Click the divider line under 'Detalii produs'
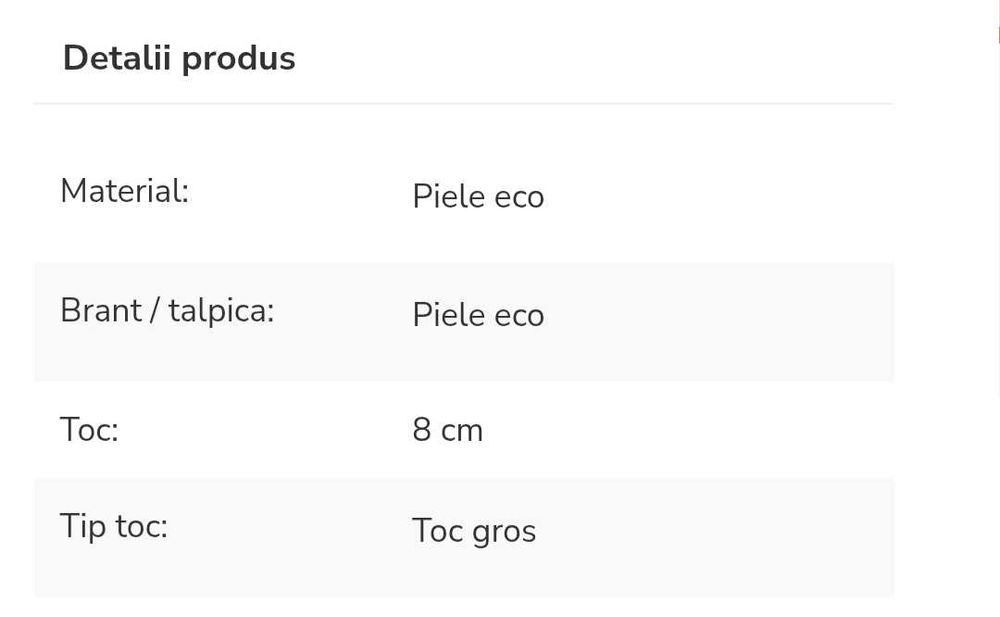1000x617 pixels. [463, 103]
